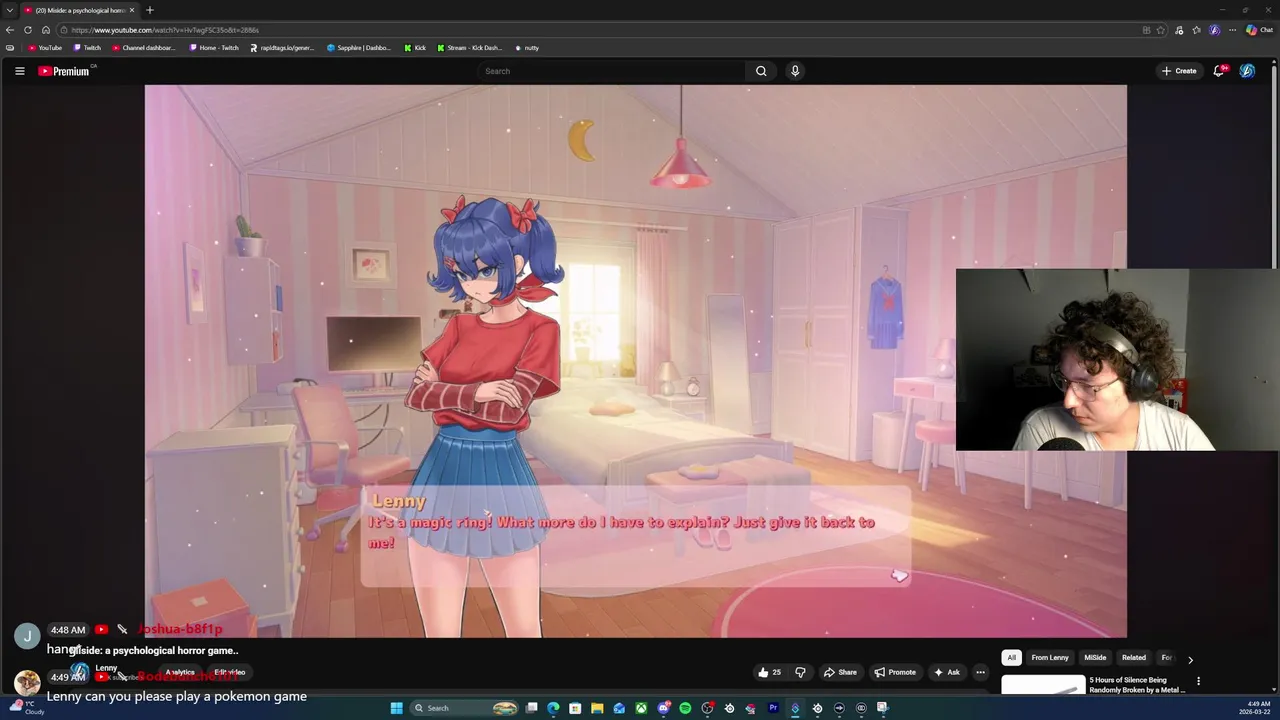The image size is (1280, 720).
Task: Open the Kick bookmark
Action: point(415,48)
